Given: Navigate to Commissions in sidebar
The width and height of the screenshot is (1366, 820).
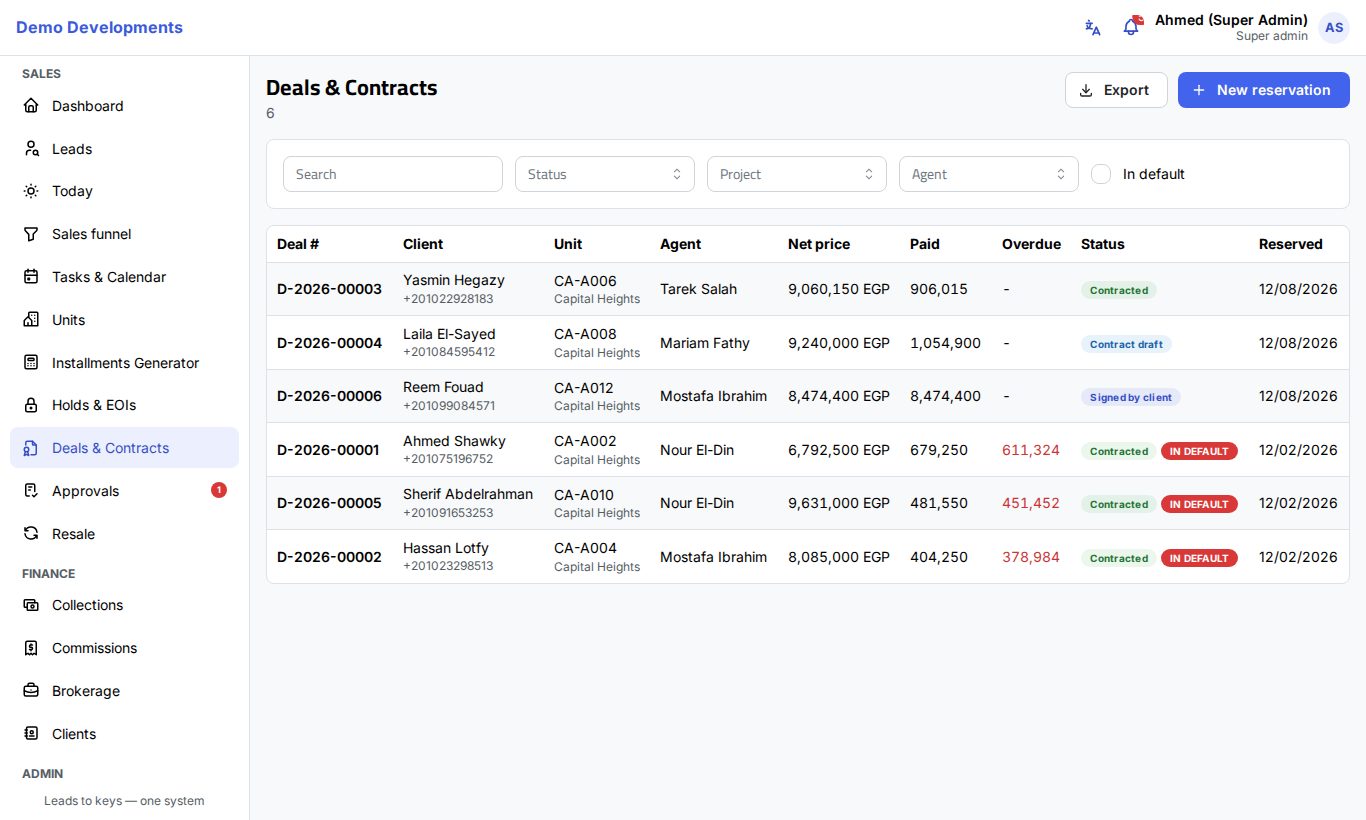Looking at the screenshot, I should click(x=125, y=648).
